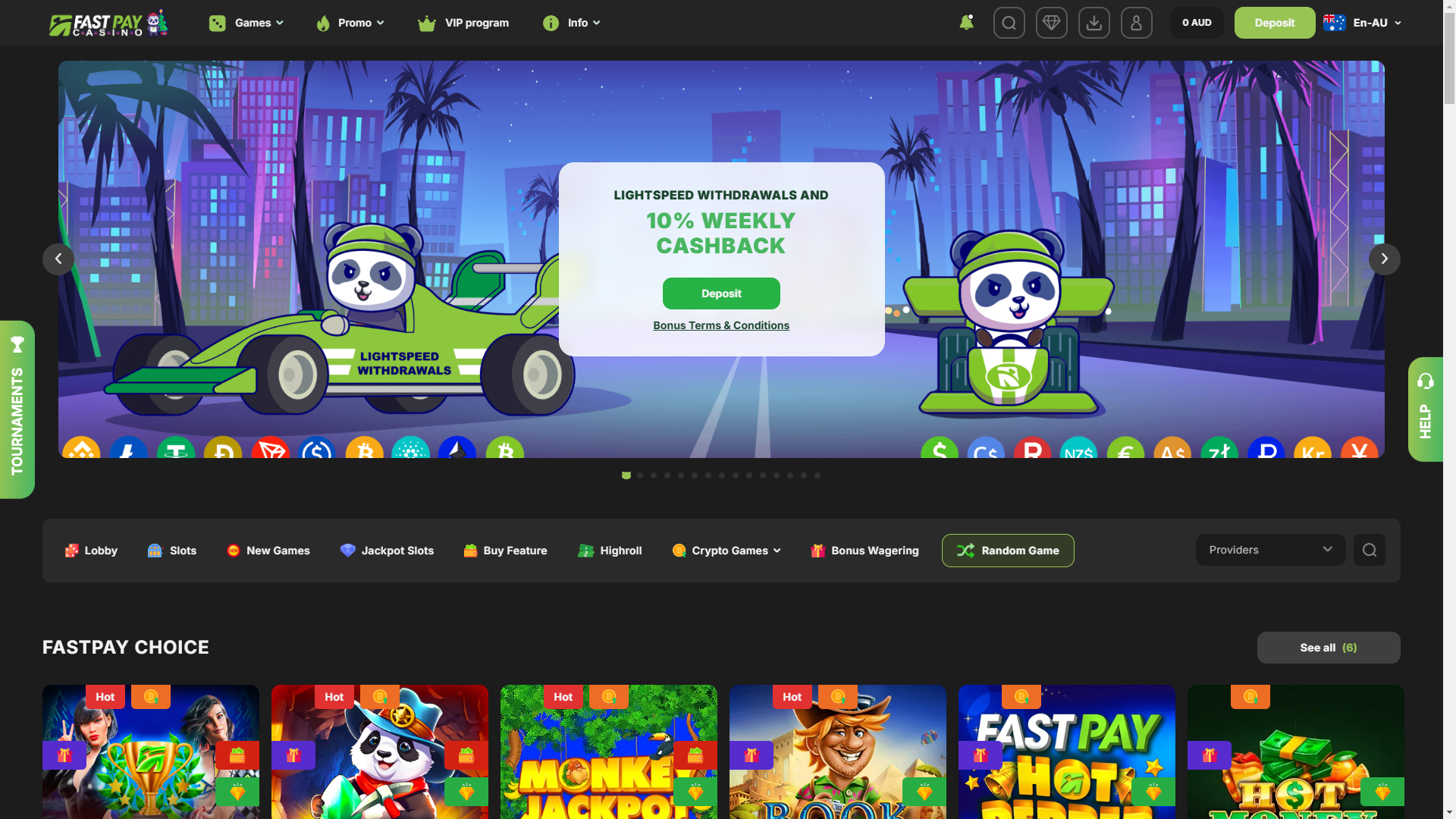Expand the Providers dropdown
Viewport: 1456px width, 819px height.
tap(1270, 550)
